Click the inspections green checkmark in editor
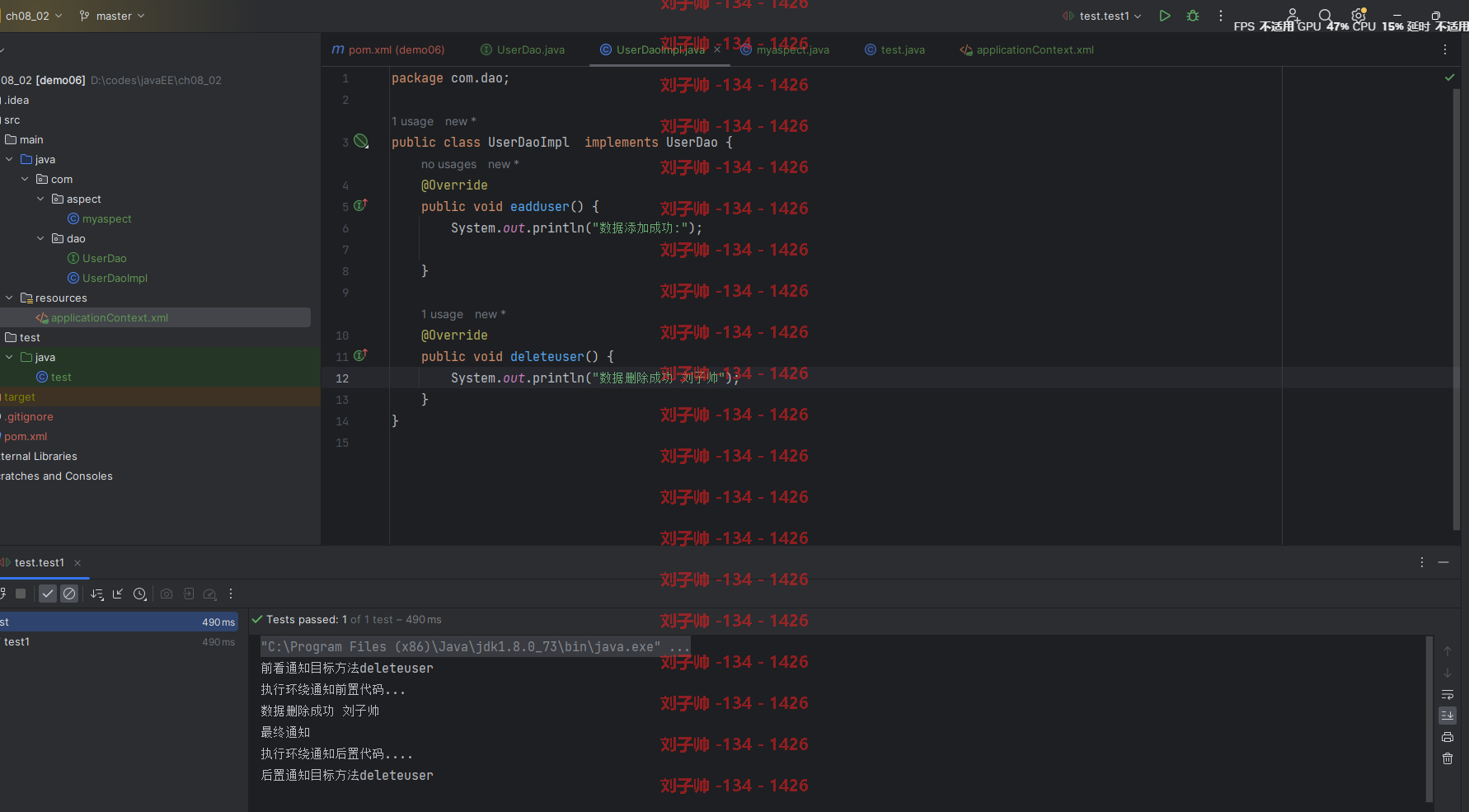This screenshot has height=812, width=1469. pyautogui.click(x=1449, y=77)
